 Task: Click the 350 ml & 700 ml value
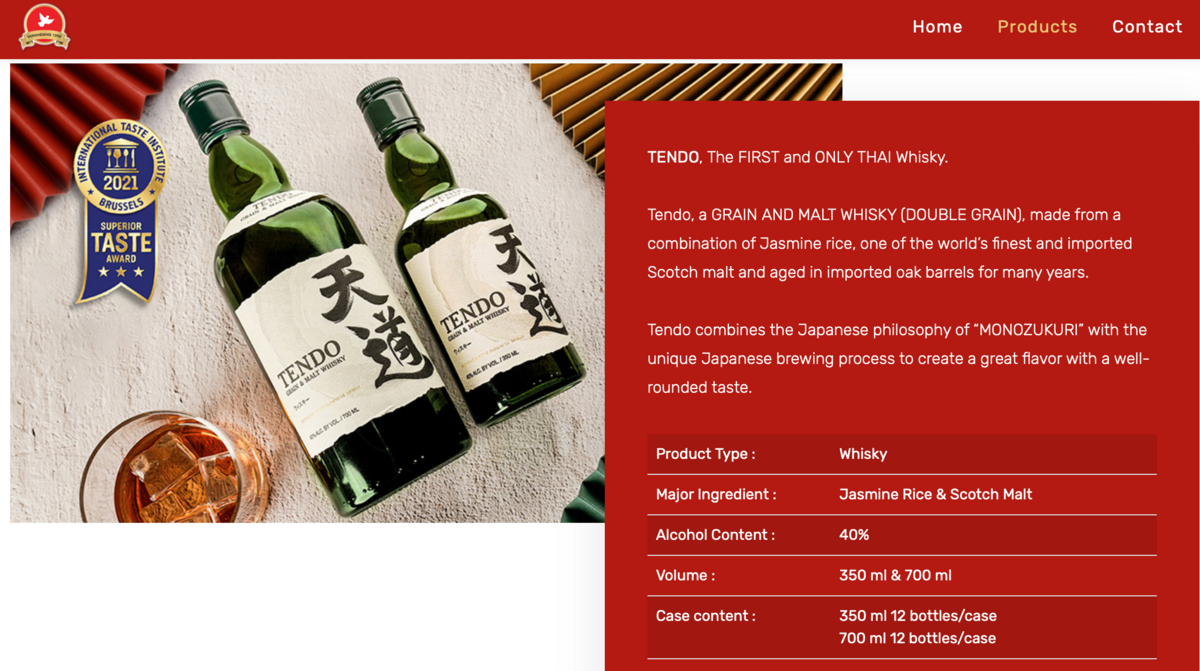[895, 576]
